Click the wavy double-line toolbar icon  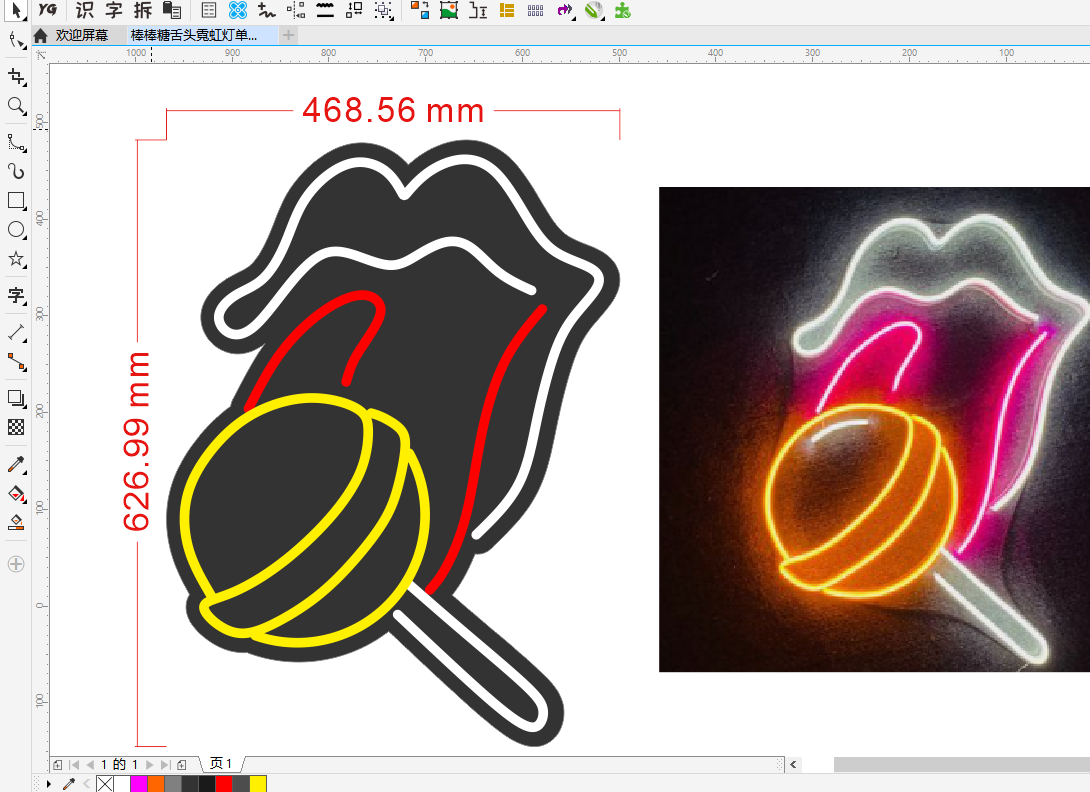(325, 10)
